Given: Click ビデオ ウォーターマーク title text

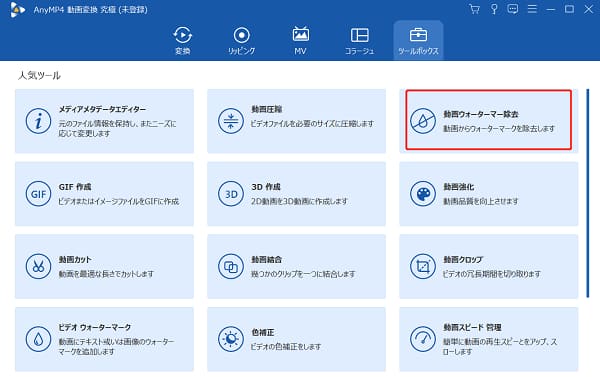Looking at the screenshot, I should click(x=95, y=327).
